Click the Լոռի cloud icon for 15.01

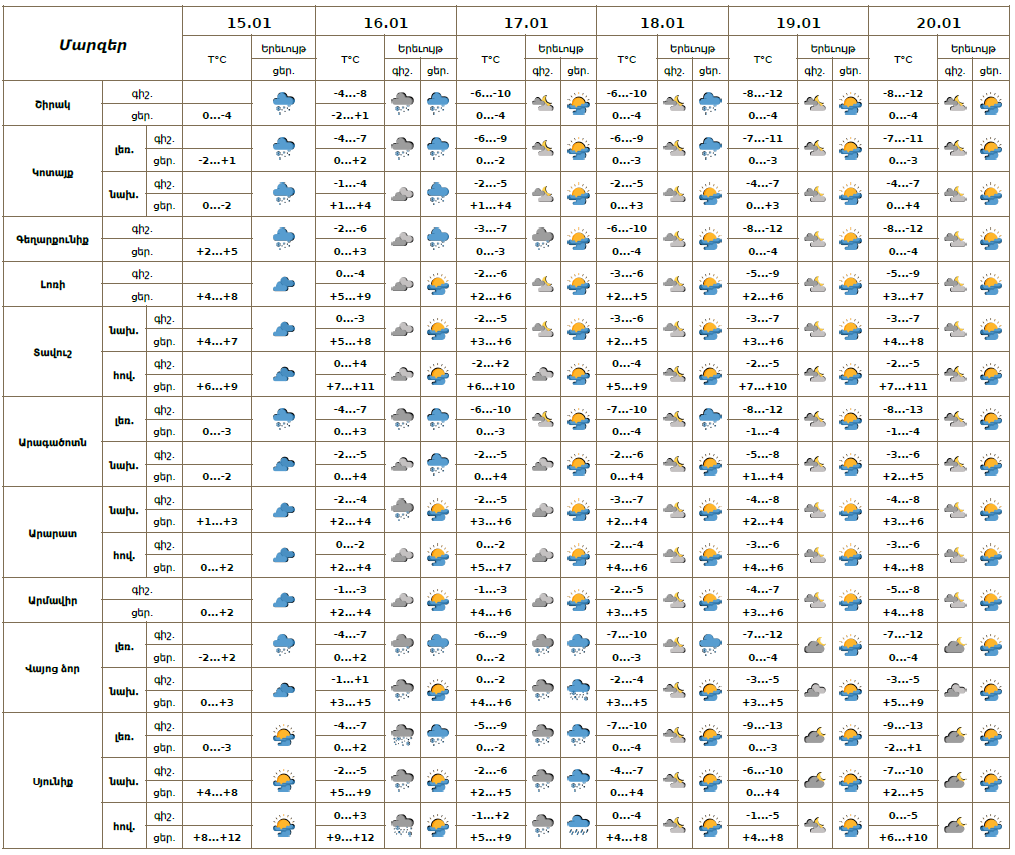[283, 284]
